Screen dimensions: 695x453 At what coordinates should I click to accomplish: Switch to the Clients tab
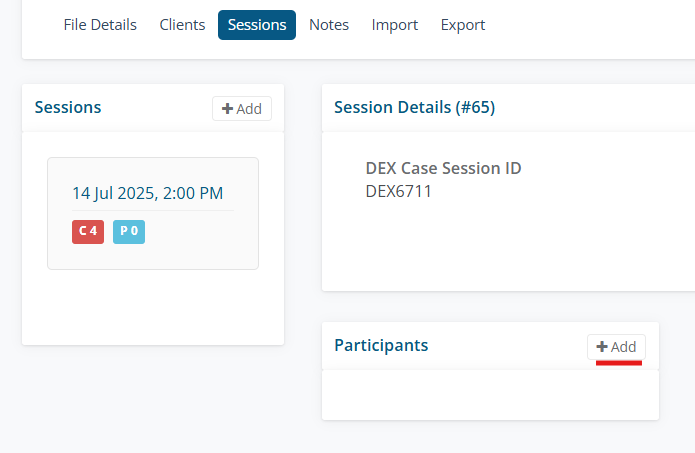pos(182,25)
